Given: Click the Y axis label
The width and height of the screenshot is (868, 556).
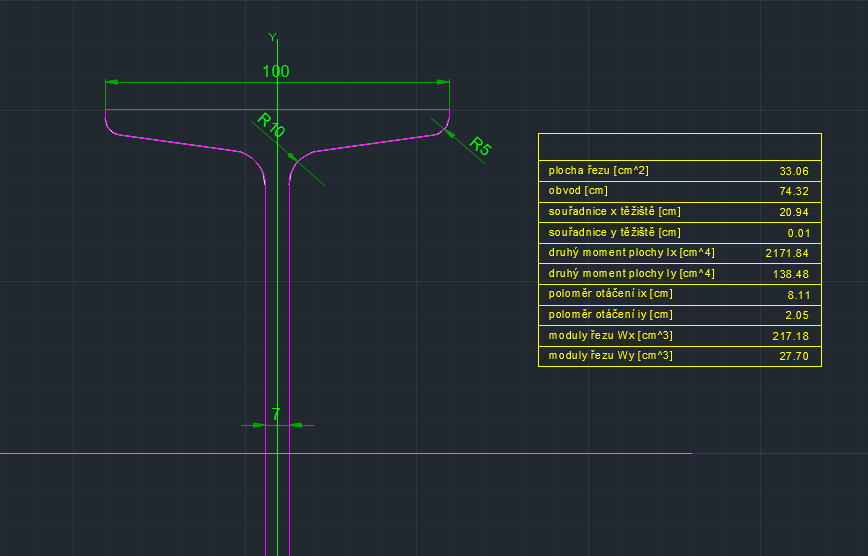Looking at the screenshot, I should pos(271,37).
